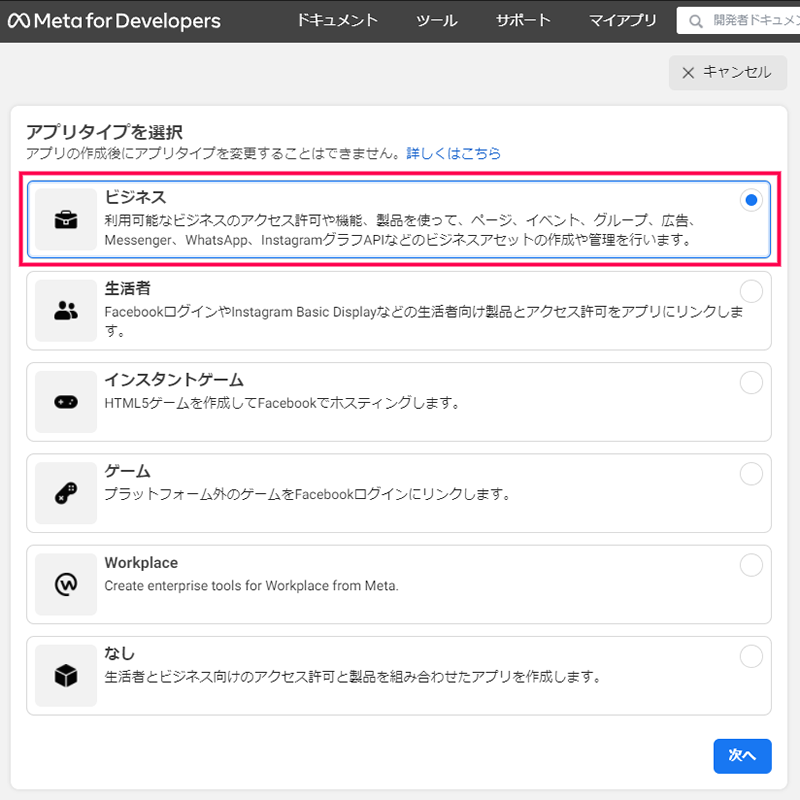Click the Business briefcase icon
Screen dimensions: 800x800
point(66,219)
